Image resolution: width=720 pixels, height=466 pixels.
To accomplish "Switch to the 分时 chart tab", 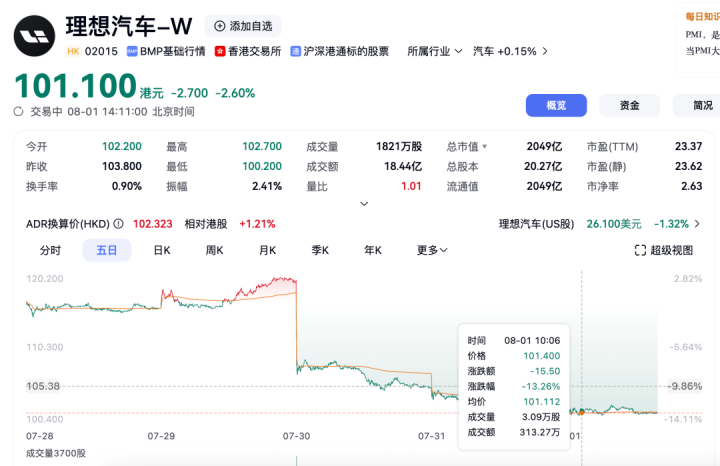I will [x=50, y=250].
